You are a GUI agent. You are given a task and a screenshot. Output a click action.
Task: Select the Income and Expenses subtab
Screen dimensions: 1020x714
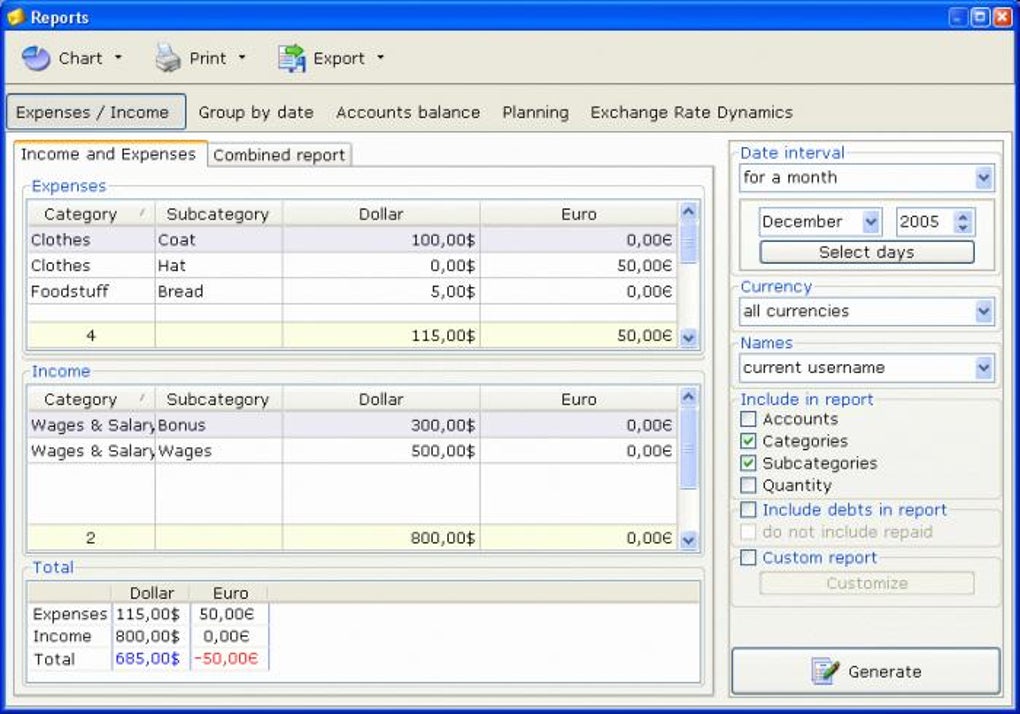(109, 154)
